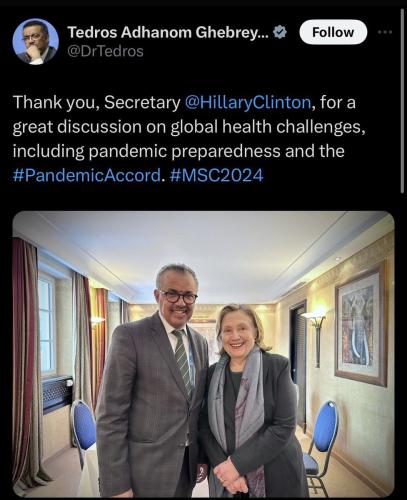Image resolution: width=407 pixels, height=500 pixels.
Task: Click the blue chair at photo's left side
Action: click(84, 433)
